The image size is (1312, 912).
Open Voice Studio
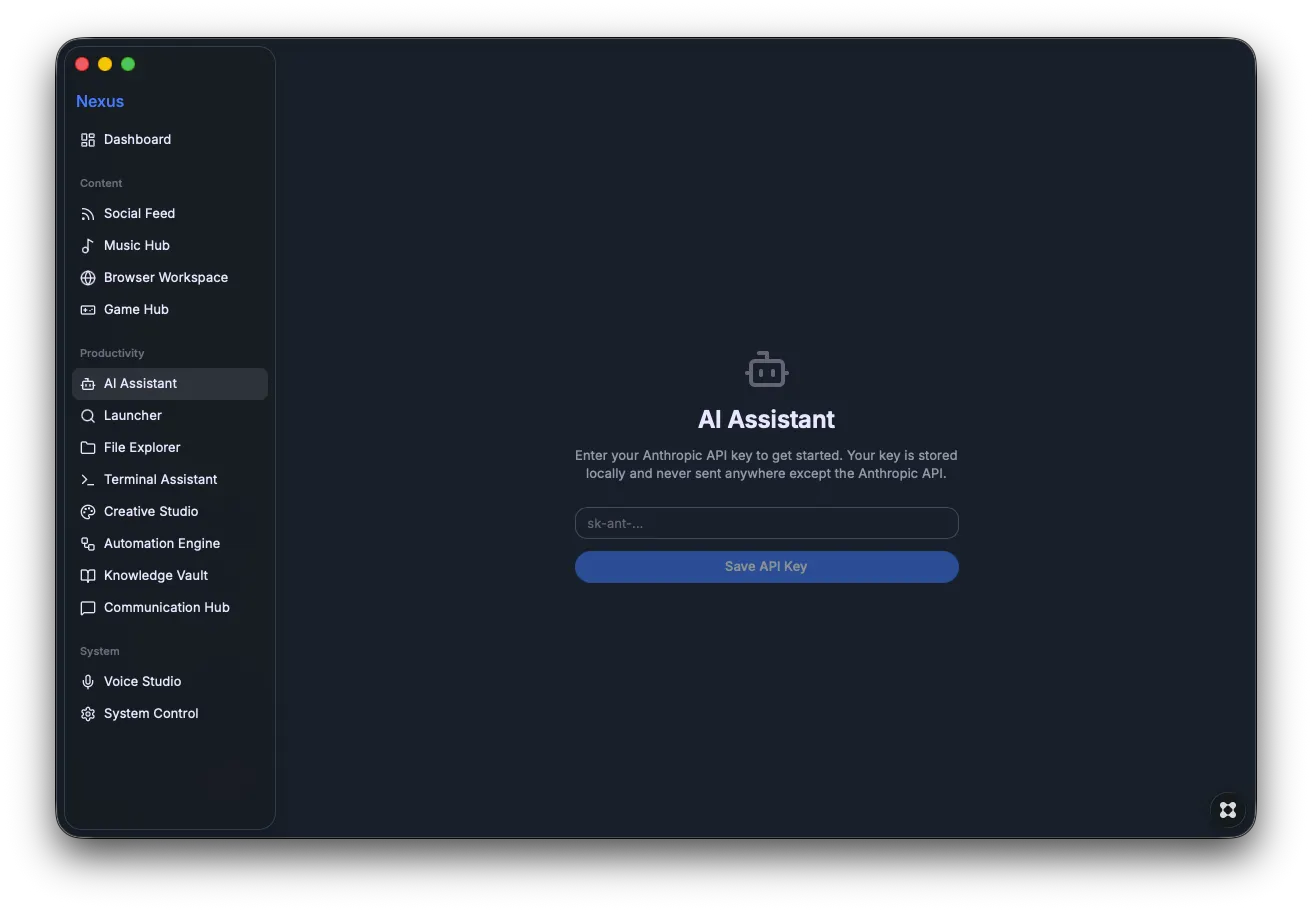pos(170,682)
